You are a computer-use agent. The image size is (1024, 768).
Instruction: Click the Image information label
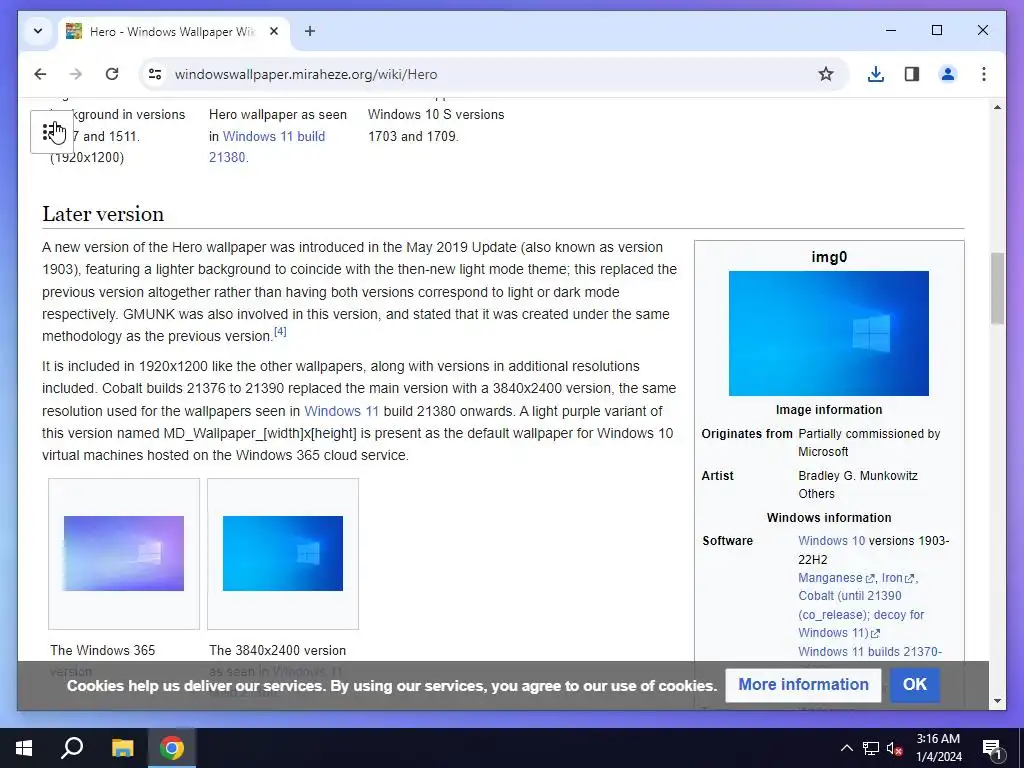(829, 409)
